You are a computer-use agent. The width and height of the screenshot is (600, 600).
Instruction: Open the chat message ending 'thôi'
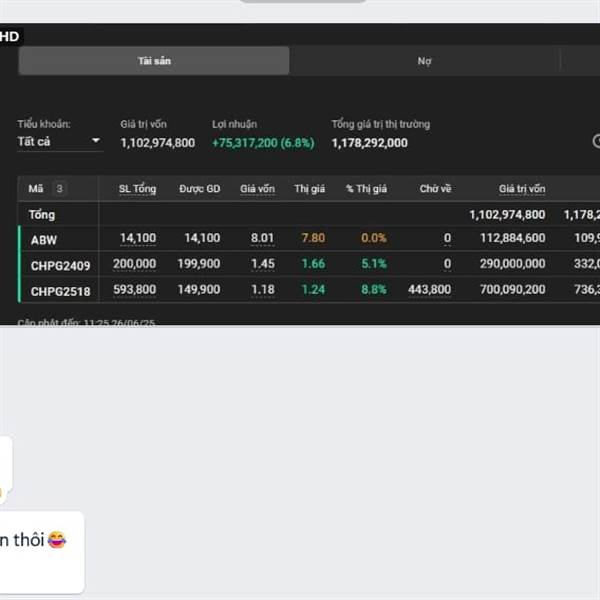[42, 552]
